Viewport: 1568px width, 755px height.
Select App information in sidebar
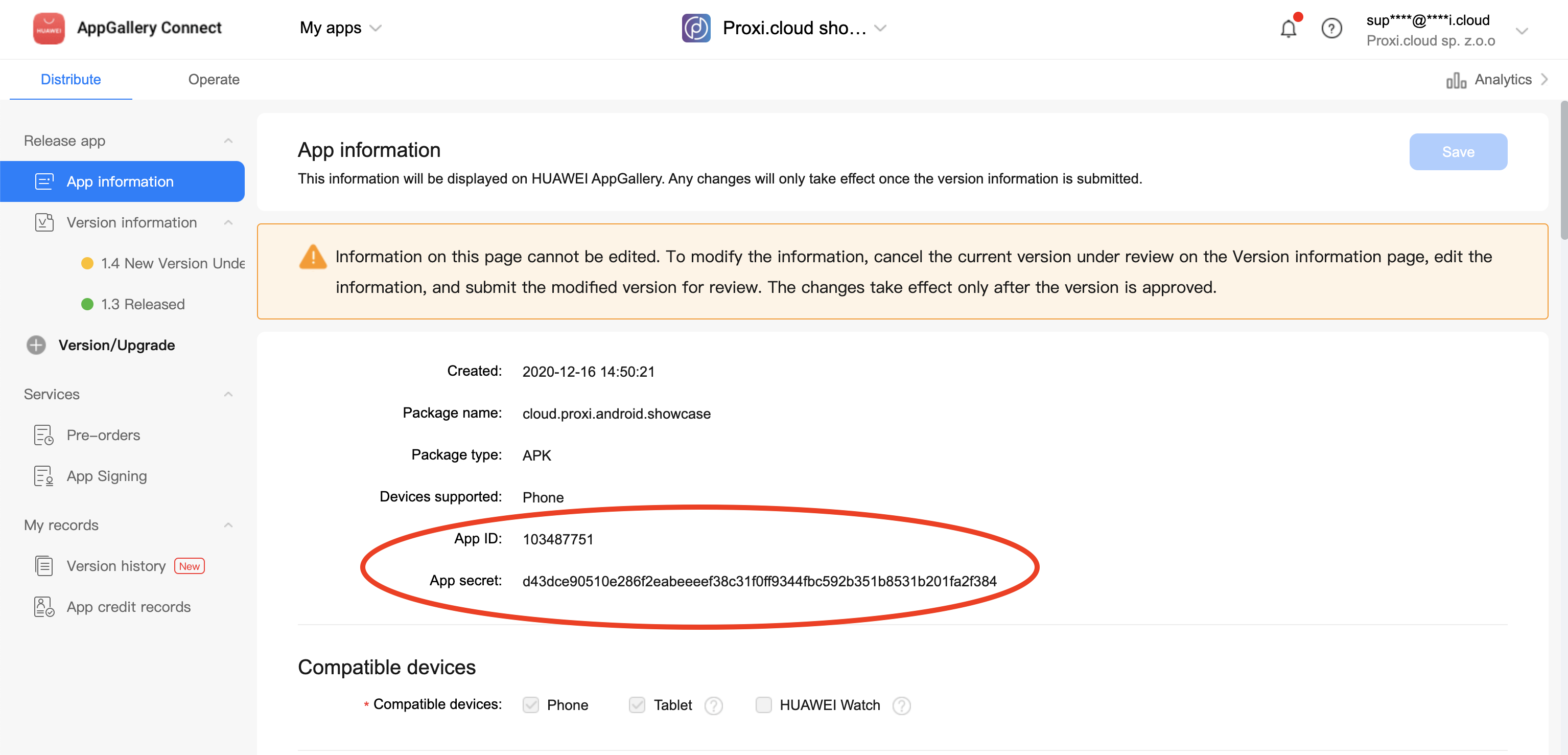pos(122,181)
